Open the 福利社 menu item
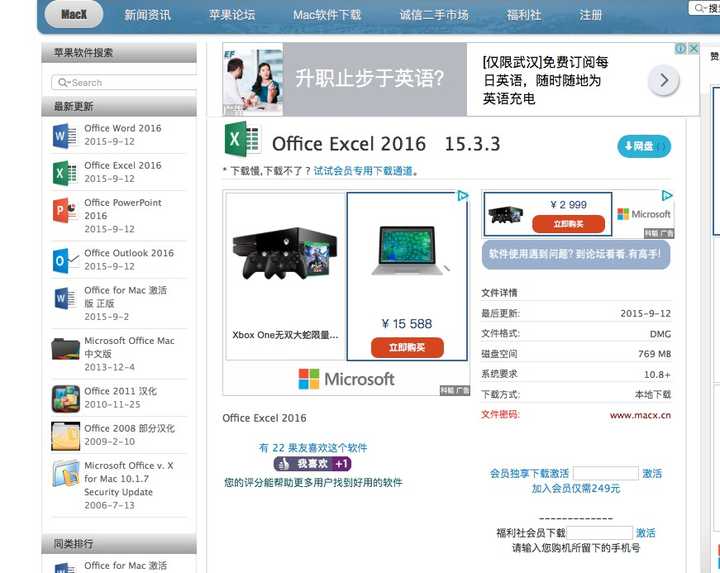 (x=523, y=15)
